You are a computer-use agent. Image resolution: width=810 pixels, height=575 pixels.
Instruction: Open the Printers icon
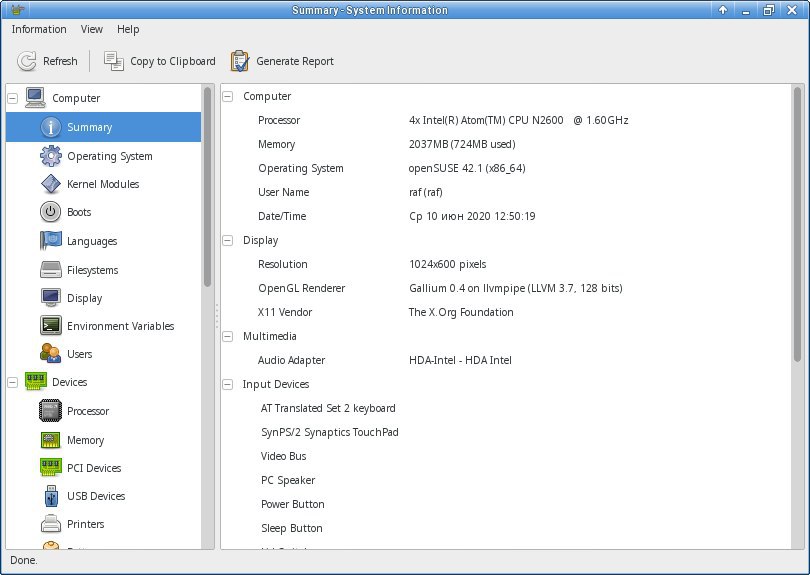pyautogui.click(x=51, y=524)
